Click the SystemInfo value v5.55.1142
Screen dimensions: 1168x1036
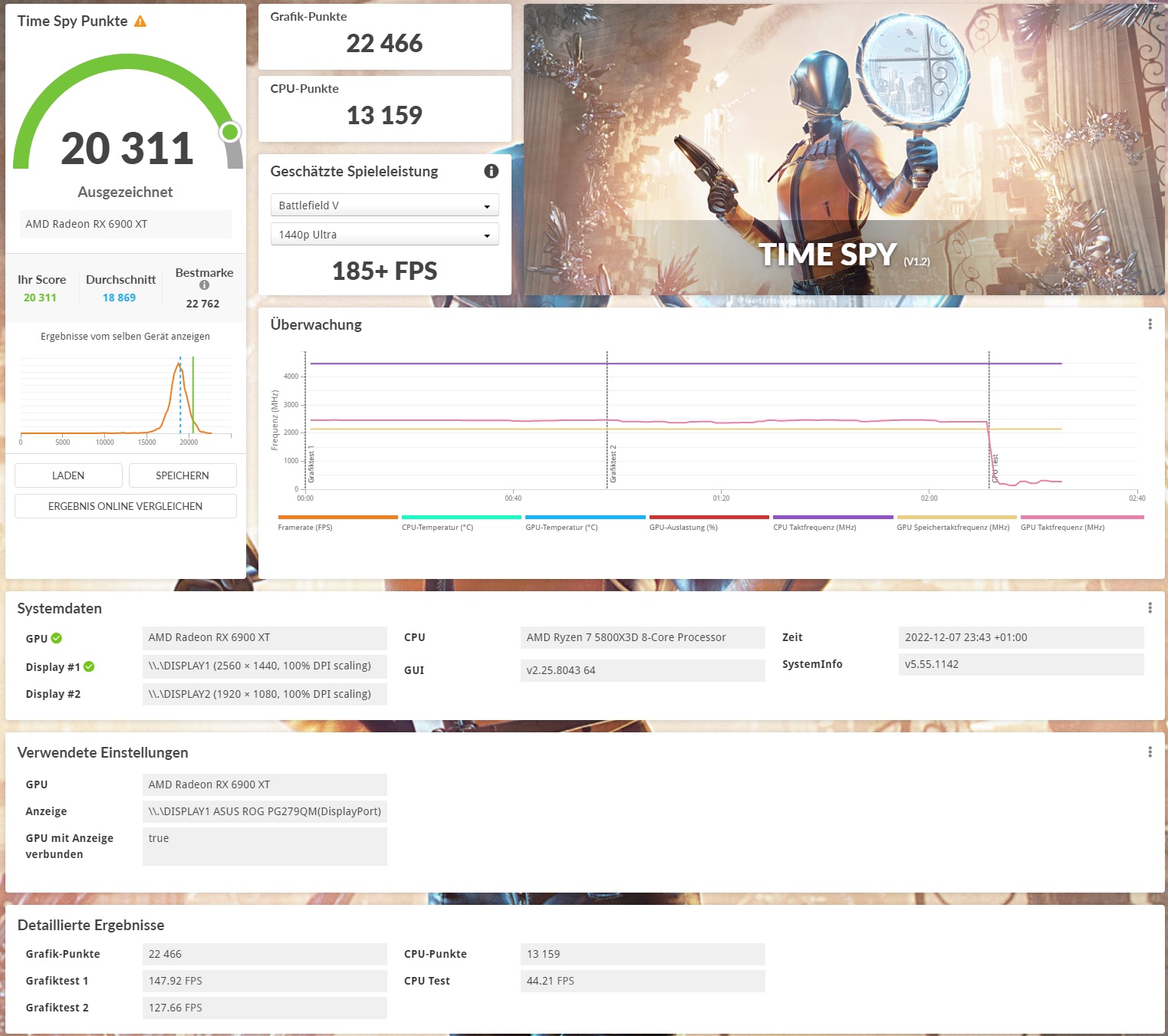[1021, 664]
